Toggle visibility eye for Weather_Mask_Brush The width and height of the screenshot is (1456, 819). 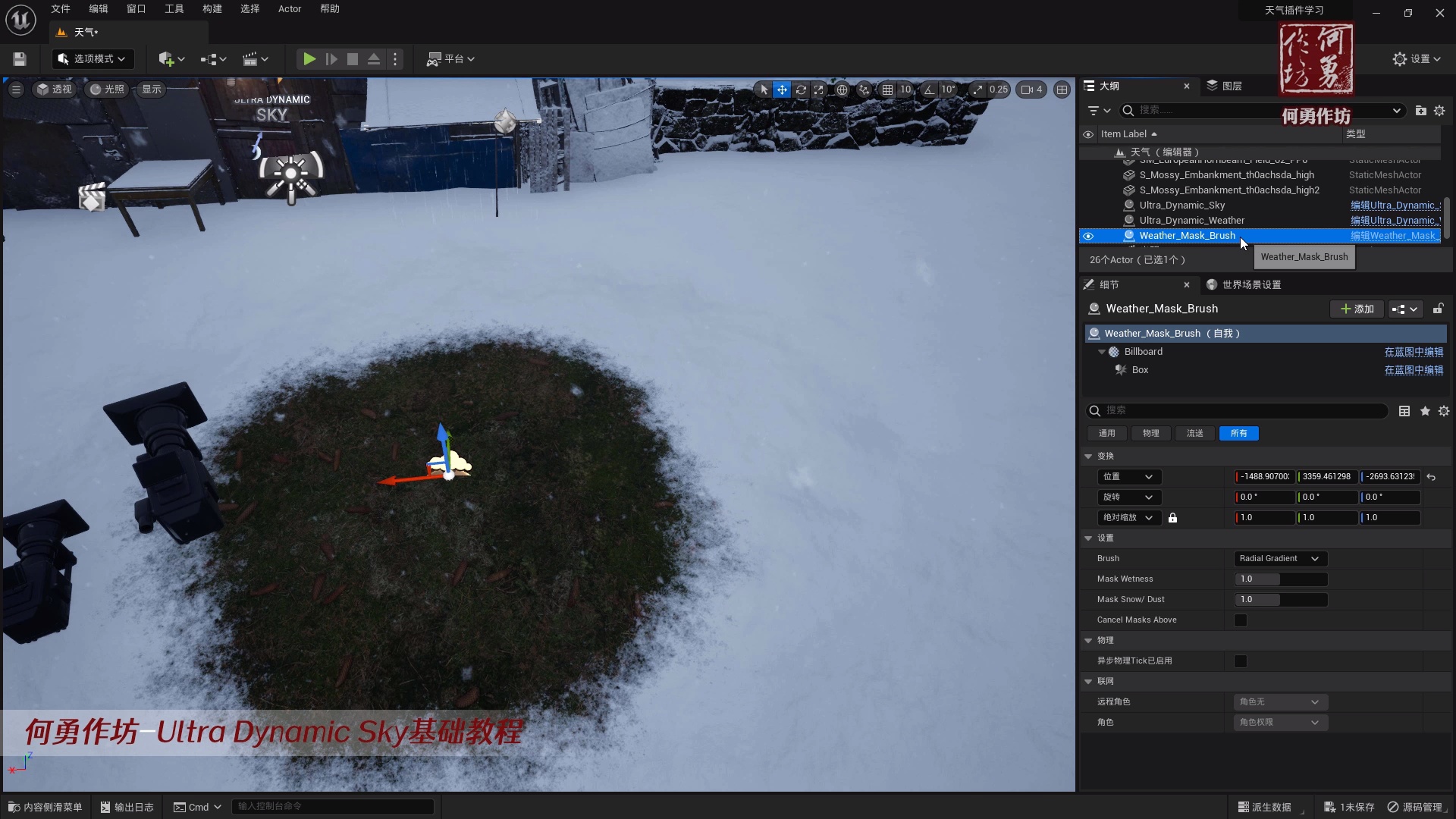point(1088,236)
